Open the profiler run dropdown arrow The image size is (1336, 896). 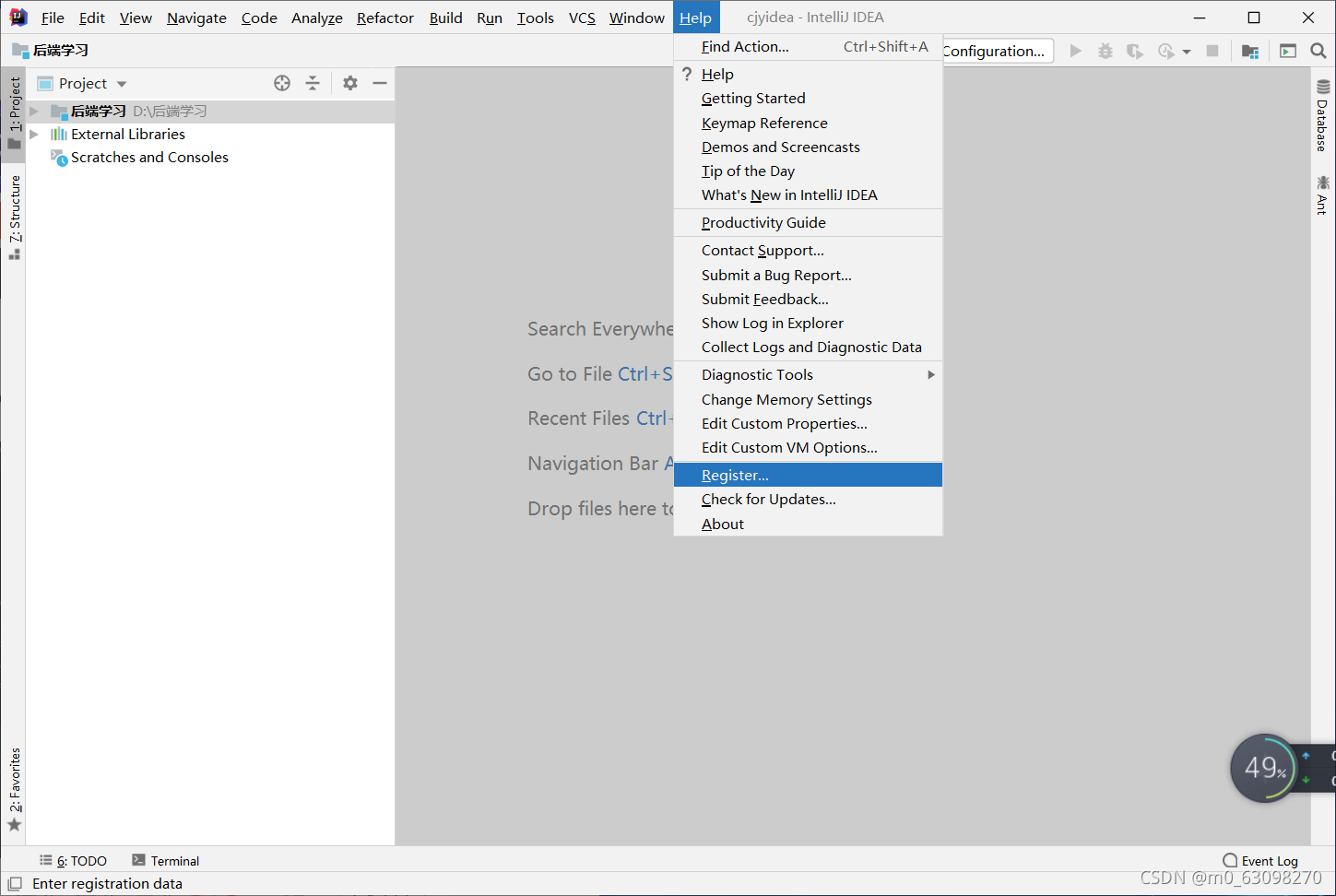pyautogui.click(x=1187, y=52)
